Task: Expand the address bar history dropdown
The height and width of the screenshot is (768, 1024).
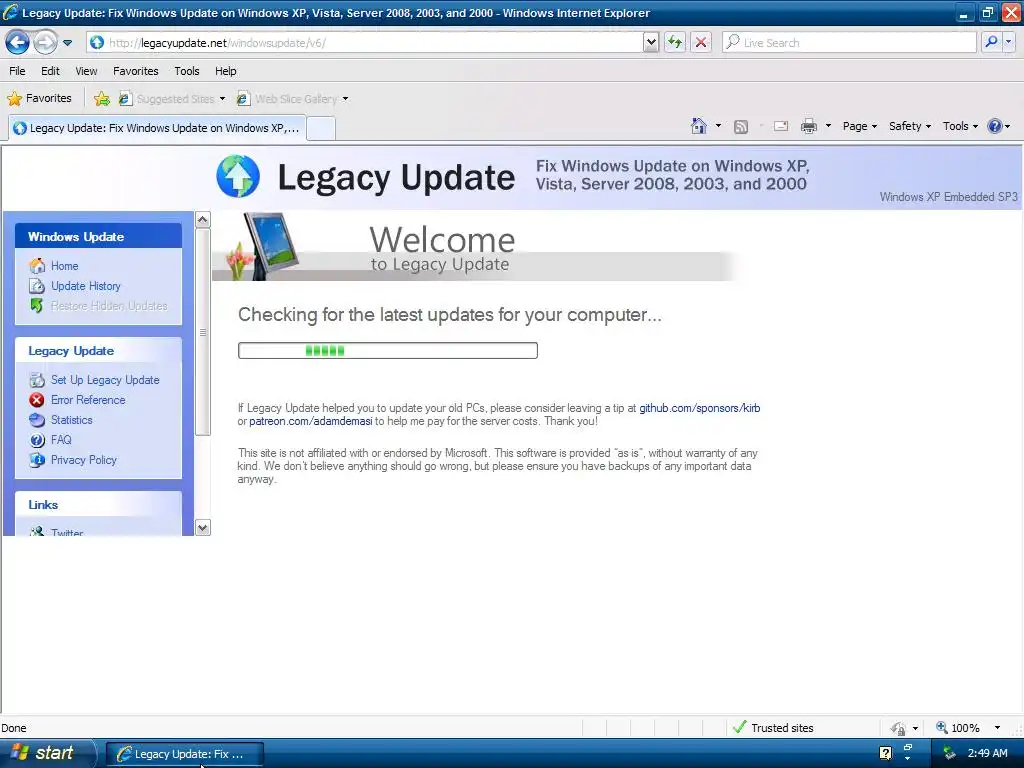Action: [650, 43]
